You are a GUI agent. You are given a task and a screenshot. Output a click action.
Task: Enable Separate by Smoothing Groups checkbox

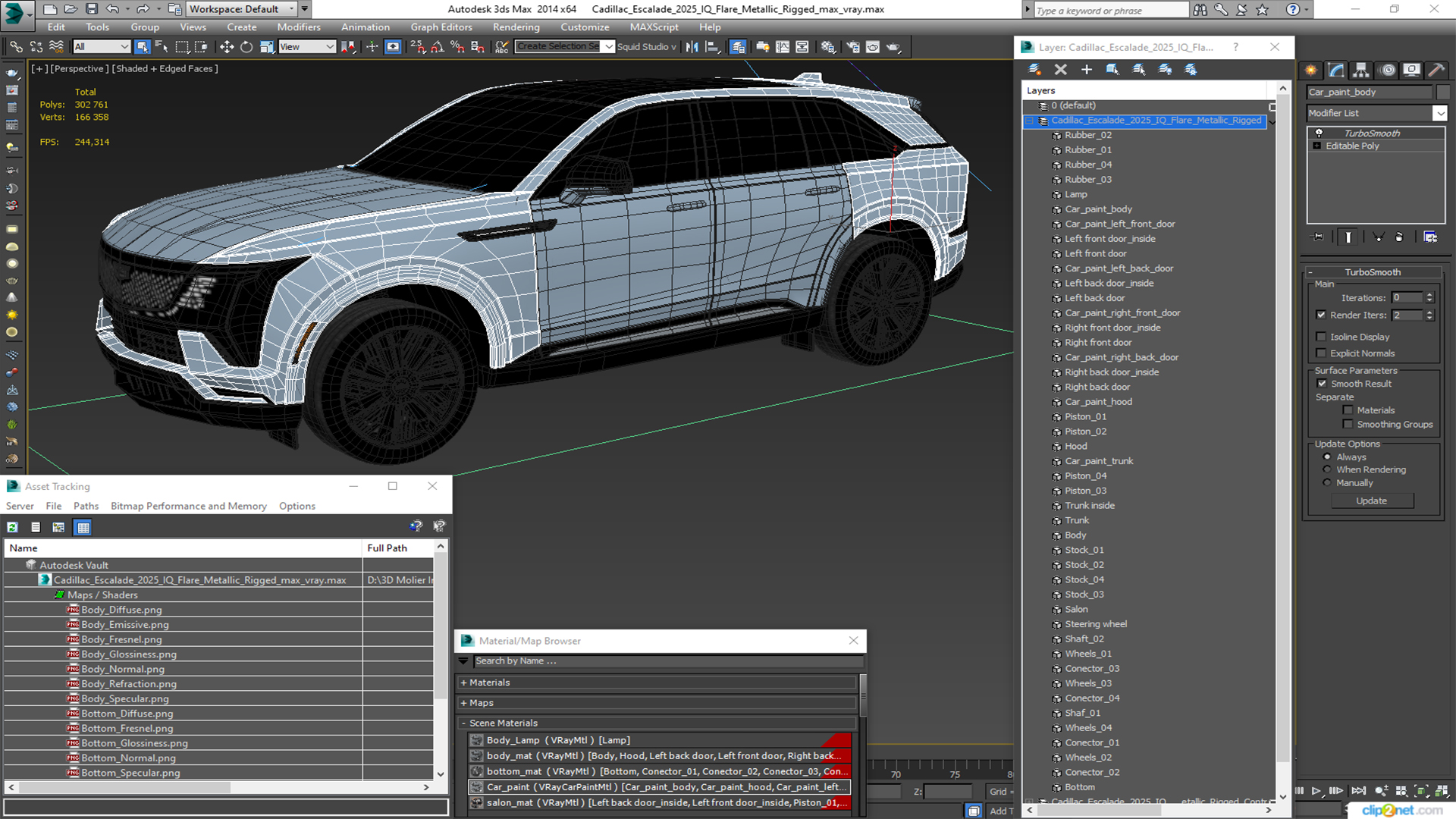click(x=1348, y=425)
